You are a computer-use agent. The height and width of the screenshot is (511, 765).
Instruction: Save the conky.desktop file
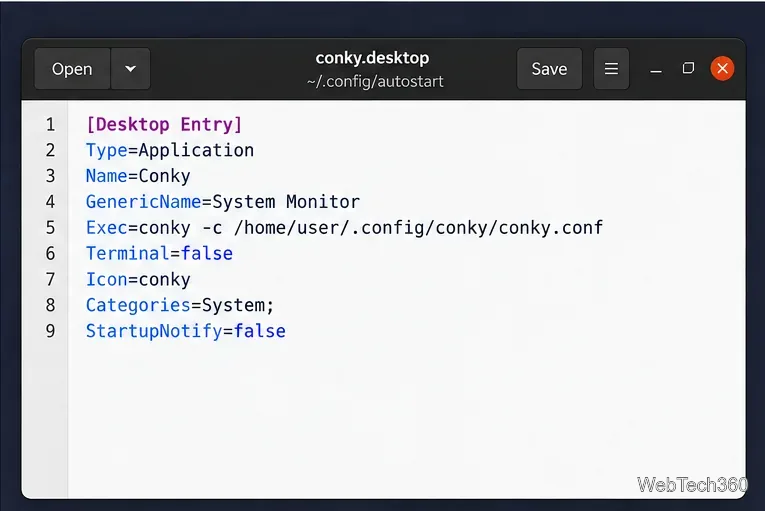549,69
